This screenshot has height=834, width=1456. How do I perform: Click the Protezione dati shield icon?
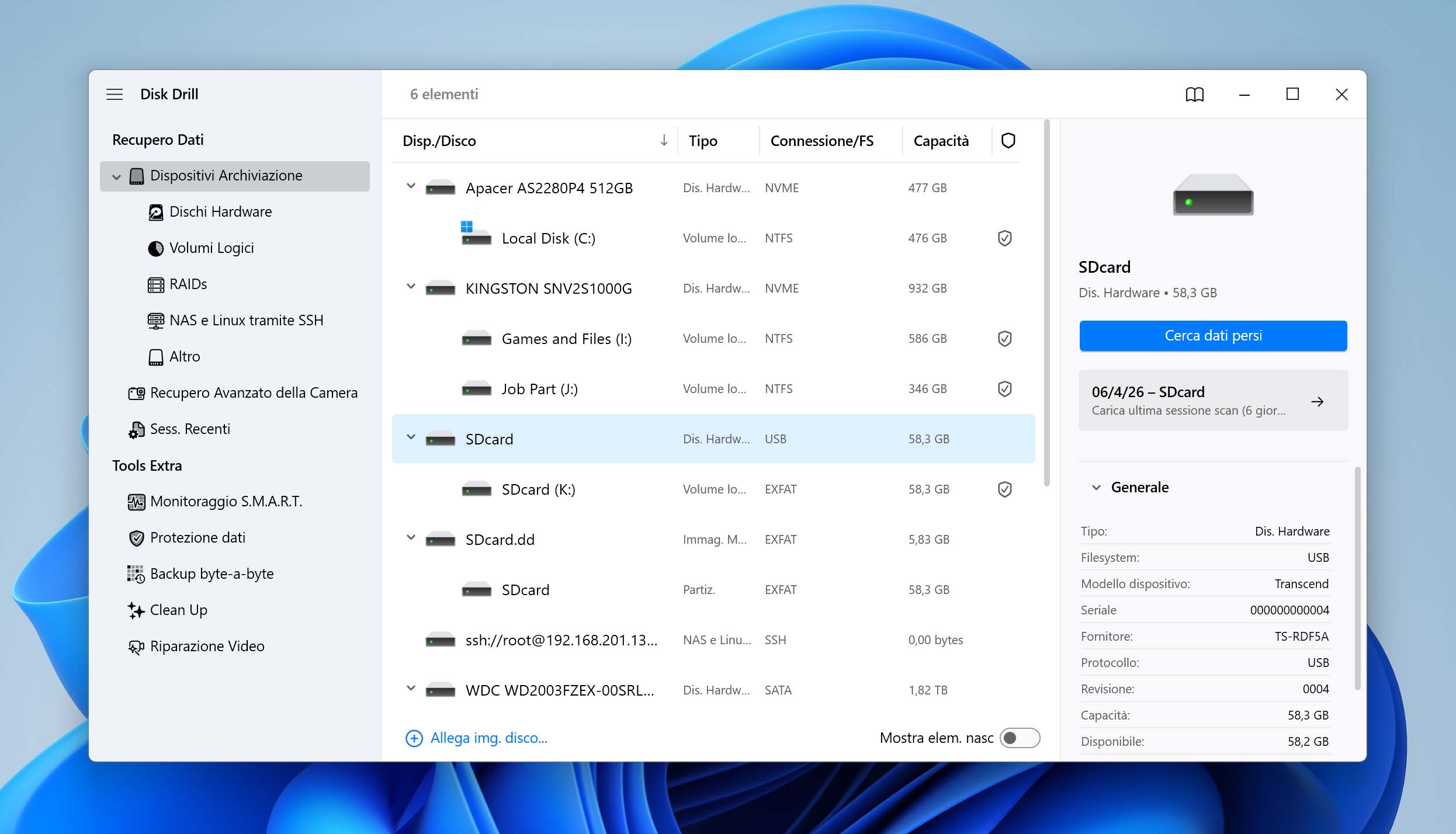136,538
